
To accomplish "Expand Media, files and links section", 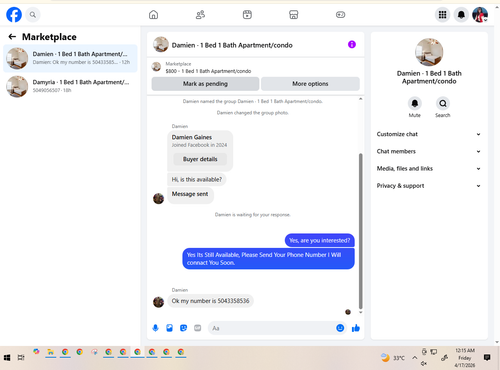I will coord(429,168).
